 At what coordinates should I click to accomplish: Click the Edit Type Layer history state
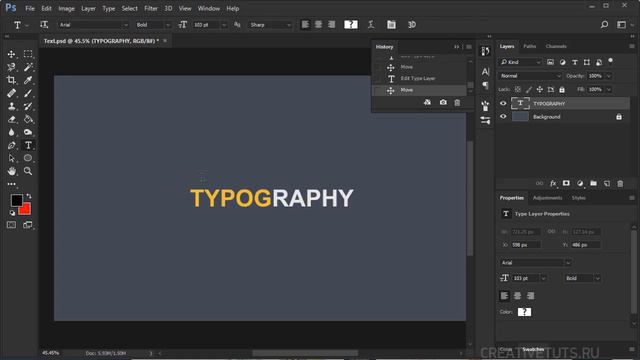pyautogui.click(x=419, y=78)
